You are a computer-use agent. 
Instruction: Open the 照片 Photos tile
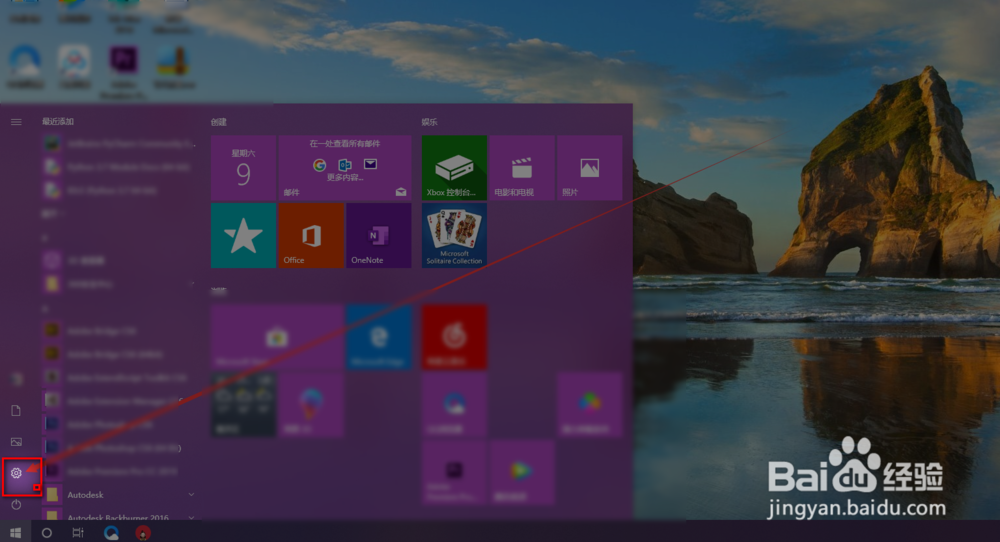[x=589, y=168]
